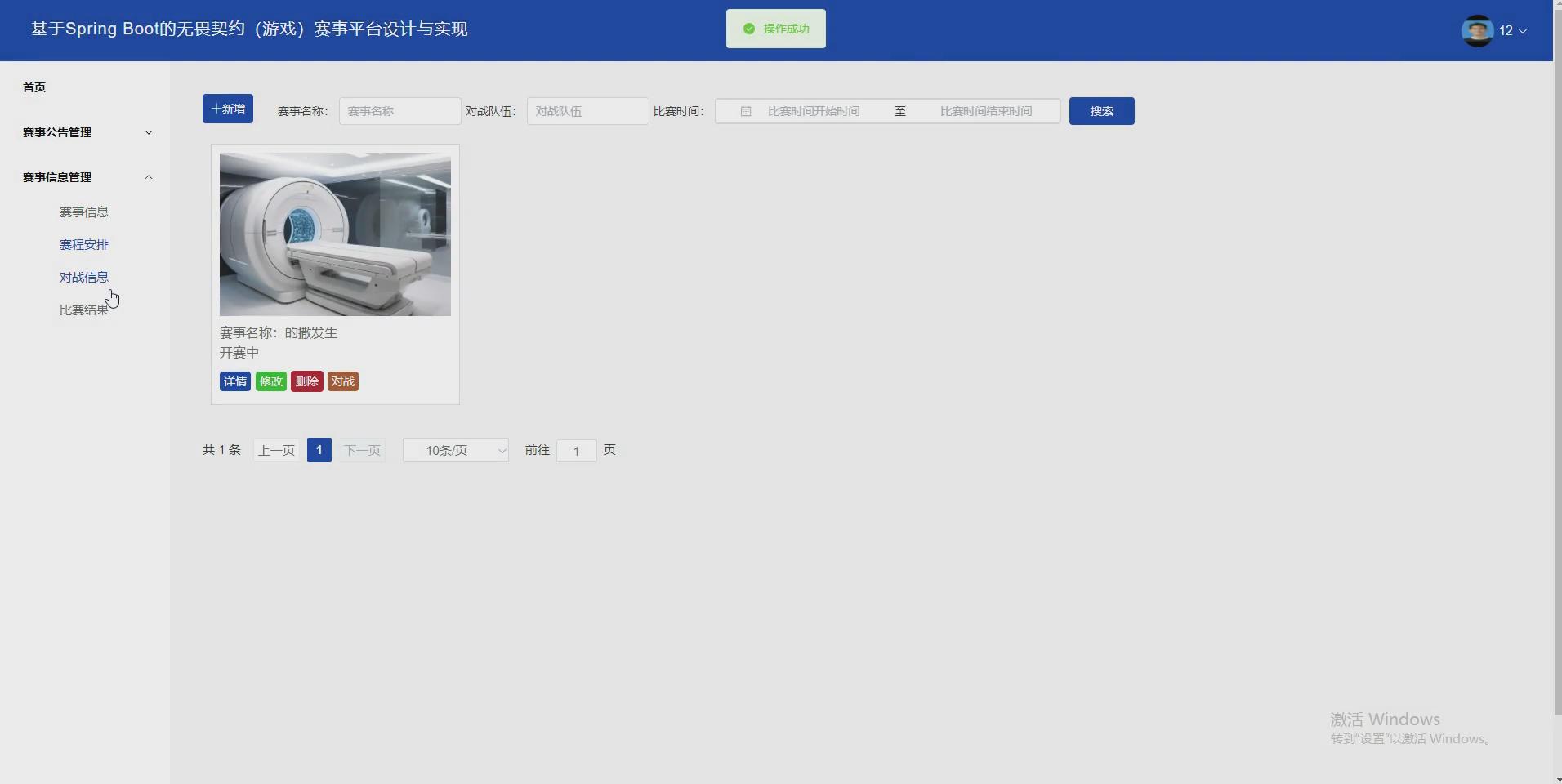Open the 10条/页 page size dropdown
The width and height of the screenshot is (1562, 784).
455,450
